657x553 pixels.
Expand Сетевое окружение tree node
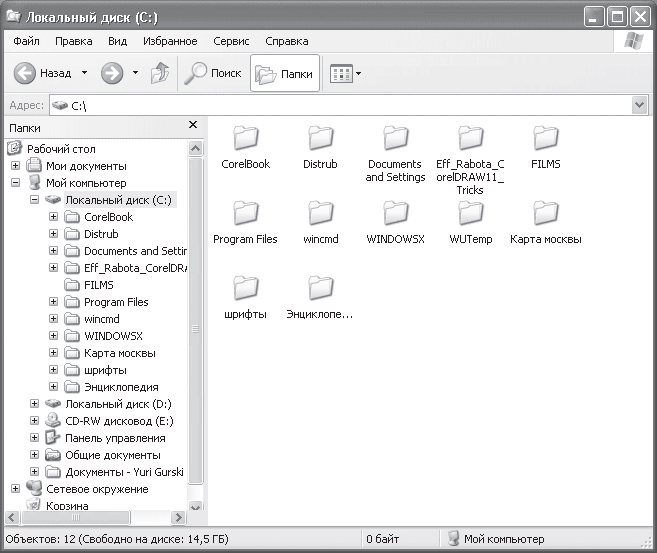tap(16, 488)
